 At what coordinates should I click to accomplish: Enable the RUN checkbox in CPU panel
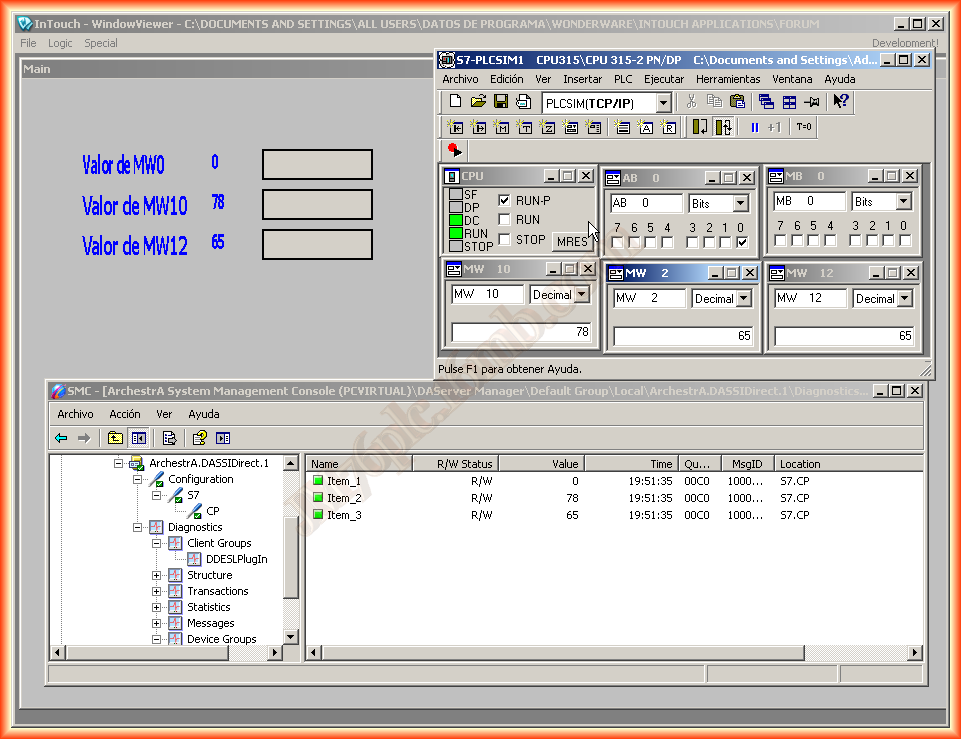pos(505,220)
